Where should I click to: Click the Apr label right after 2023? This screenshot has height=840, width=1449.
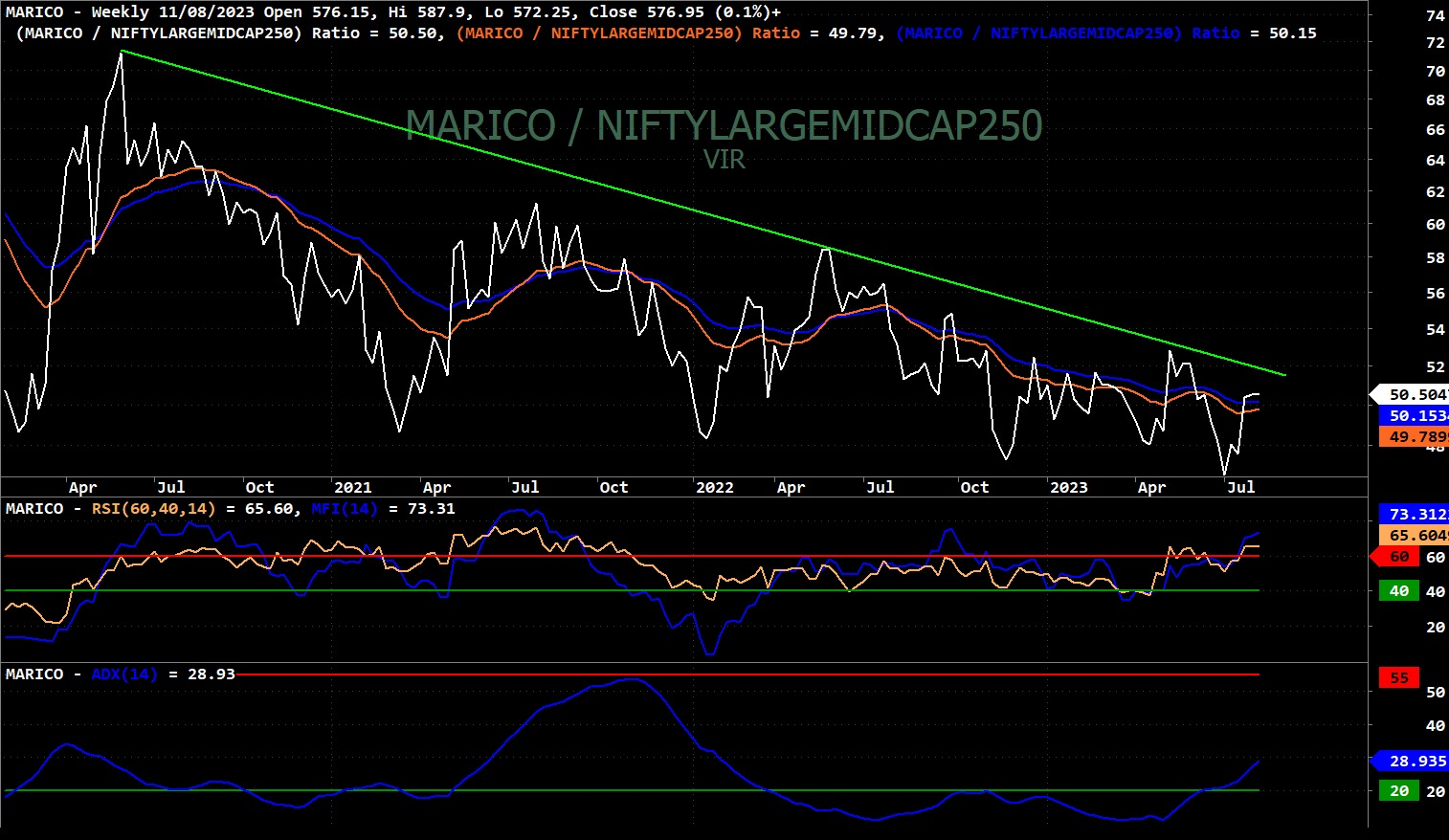[1152, 487]
